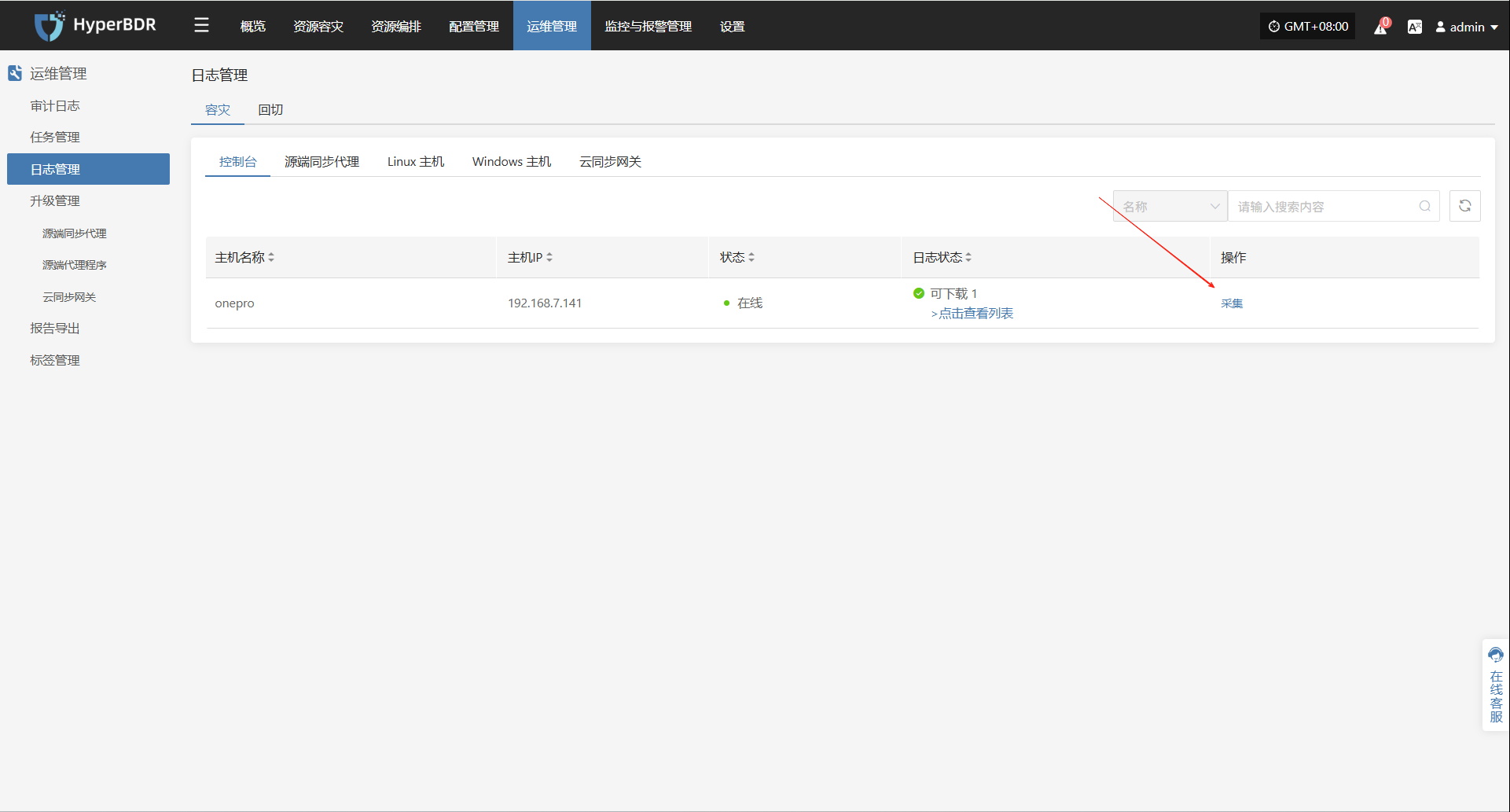Select the Windows 主机 sub-tab
1510x812 pixels.
tap(511, 161)
